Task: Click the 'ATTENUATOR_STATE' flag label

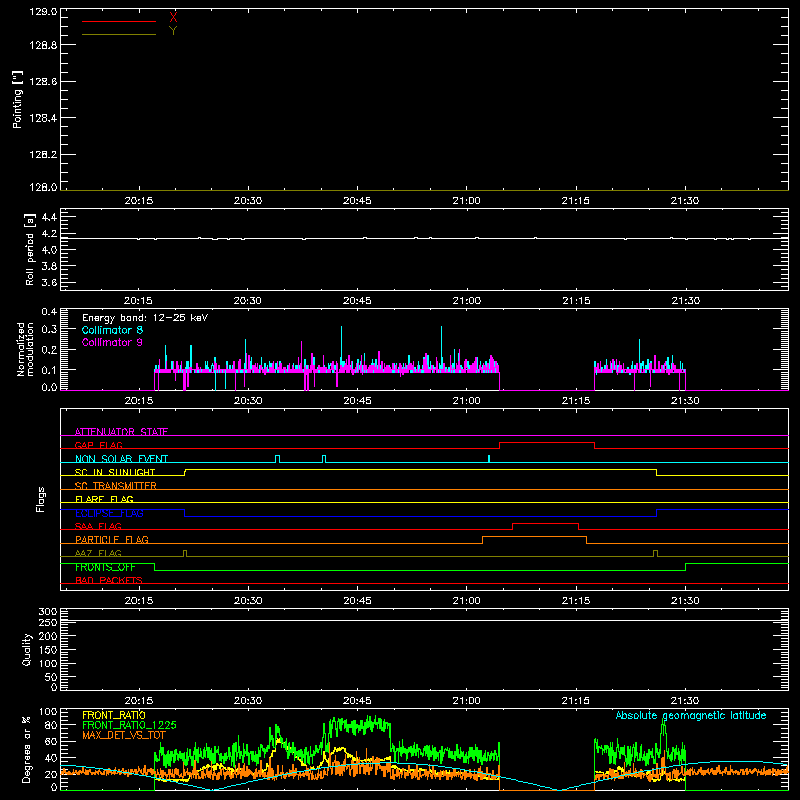Action: point(121,432)
